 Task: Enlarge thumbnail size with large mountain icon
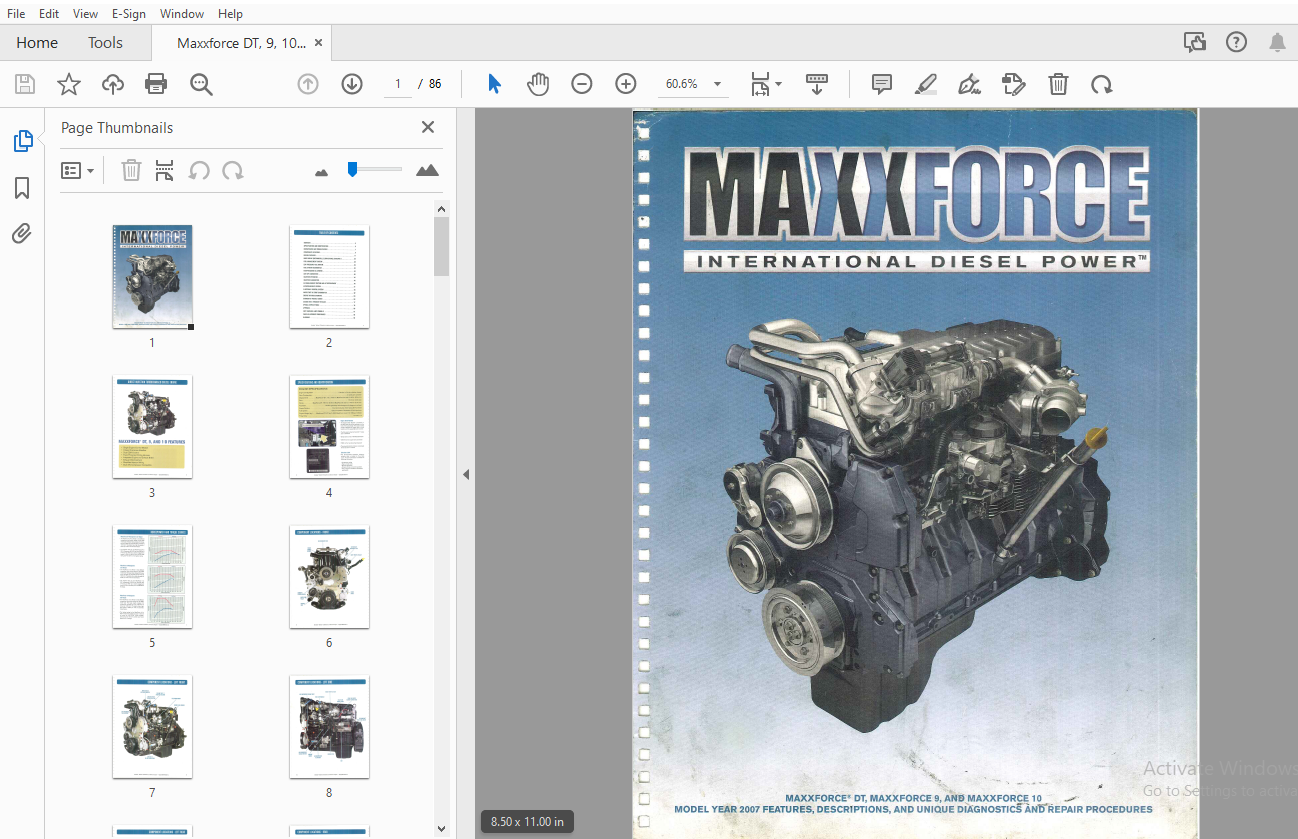click(x=427, y=170)
